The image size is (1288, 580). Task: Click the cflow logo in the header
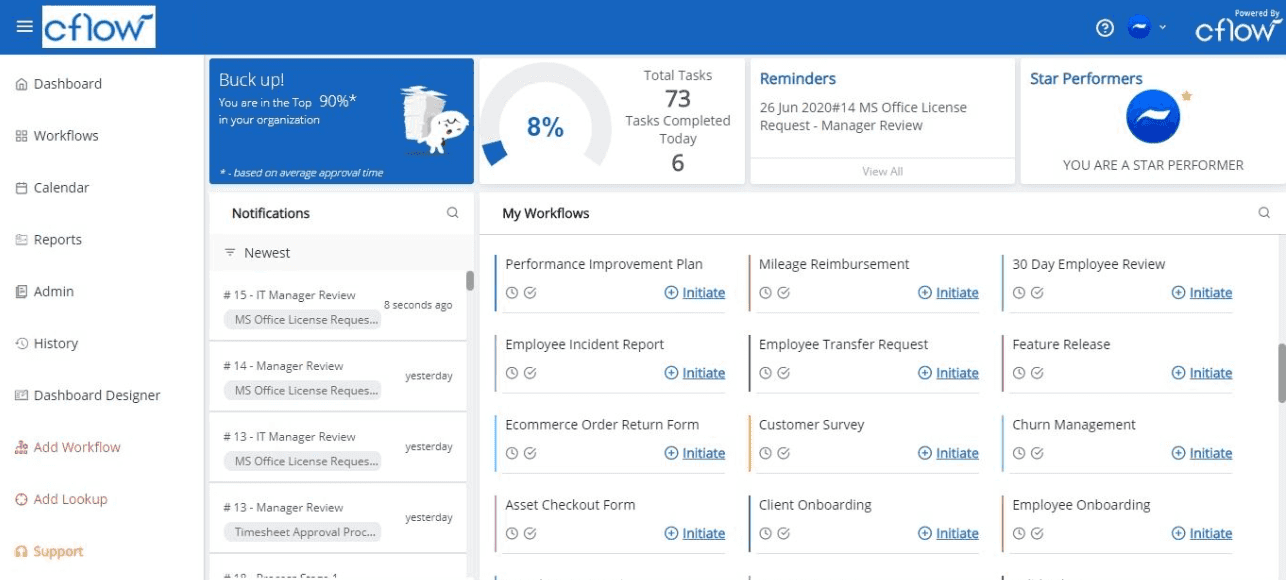coord(97,28)
